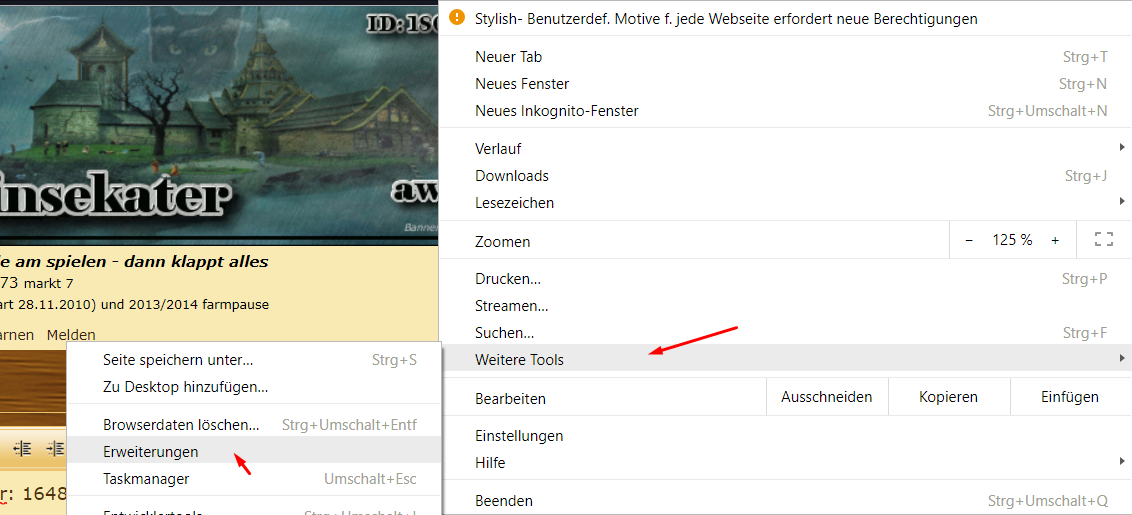Open Weitere Tools submenu
The height and width of the screenshot is (515, 1132).
click(785, 359)
